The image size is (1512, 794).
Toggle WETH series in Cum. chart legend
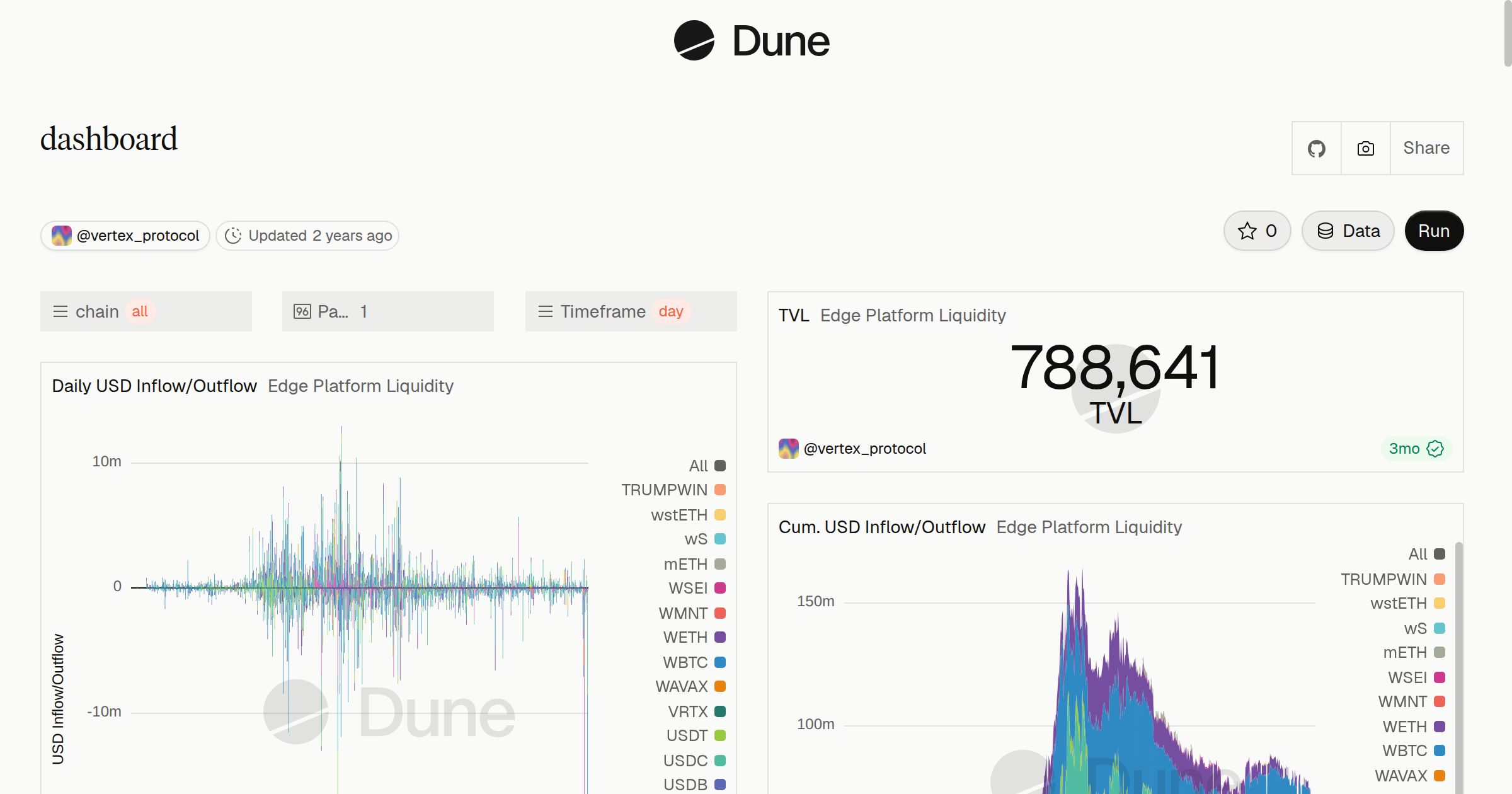[x=1414, y=727]
